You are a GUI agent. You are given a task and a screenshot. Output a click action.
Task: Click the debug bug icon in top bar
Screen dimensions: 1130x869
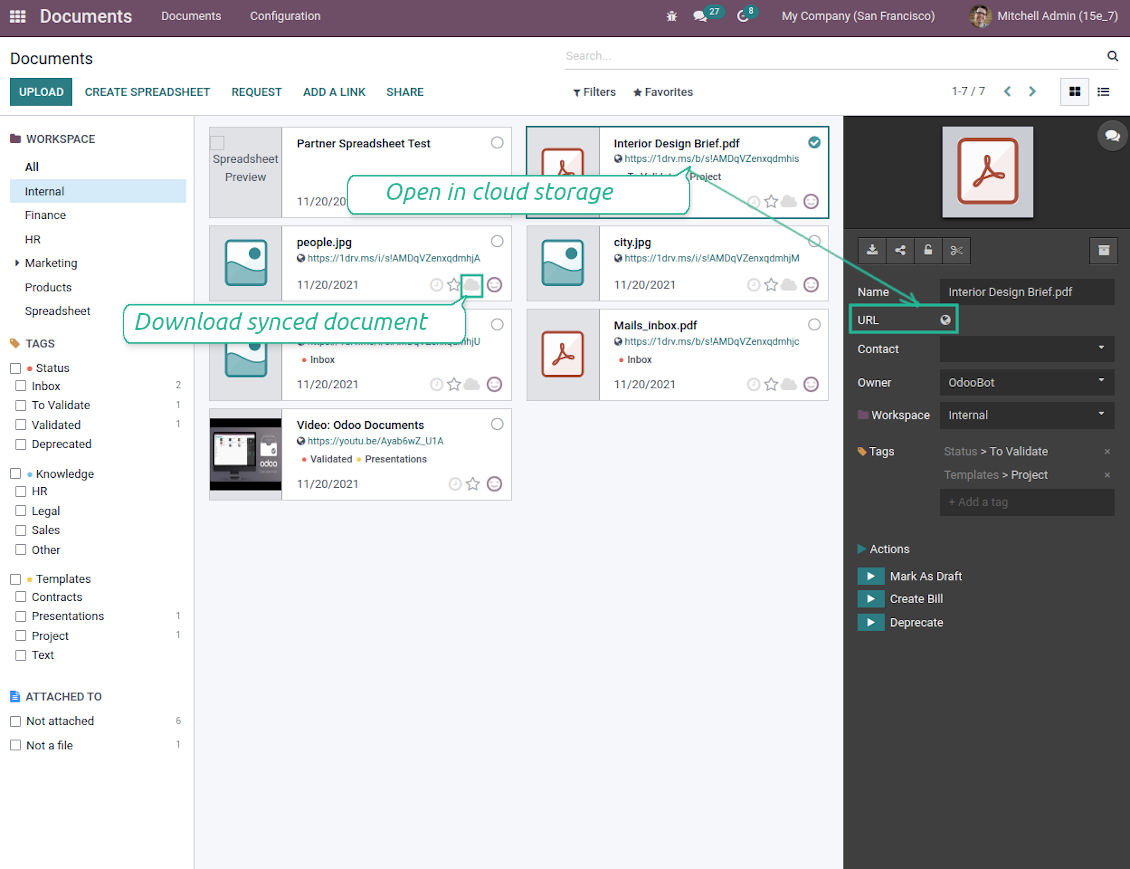pos(672,16)
